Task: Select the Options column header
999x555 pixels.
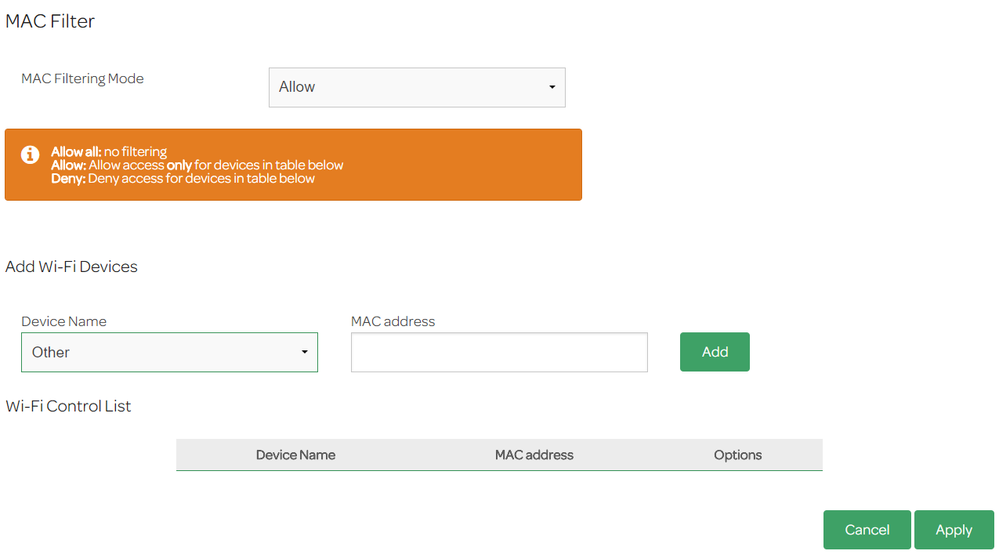Action: (x=737, y=455)
